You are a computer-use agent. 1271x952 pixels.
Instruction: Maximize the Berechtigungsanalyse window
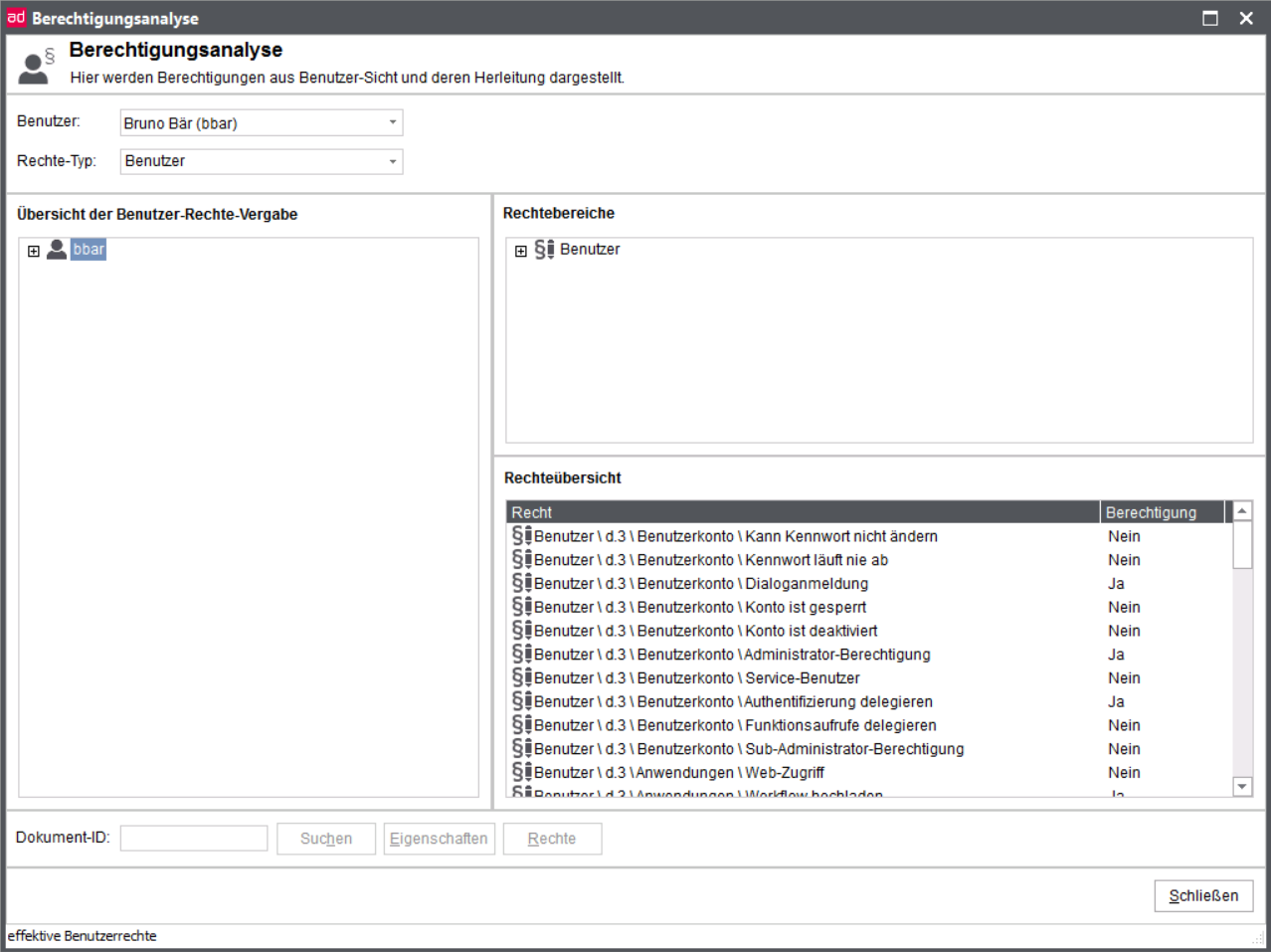click(1210, 18)
